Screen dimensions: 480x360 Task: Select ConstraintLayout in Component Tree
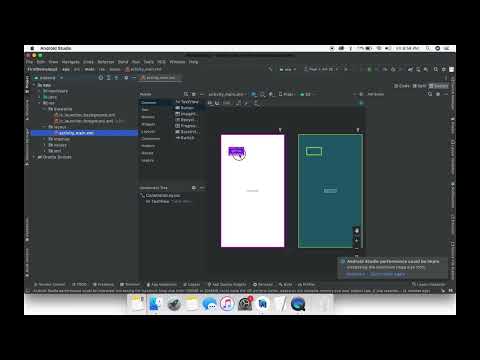[x=160, y=196]
